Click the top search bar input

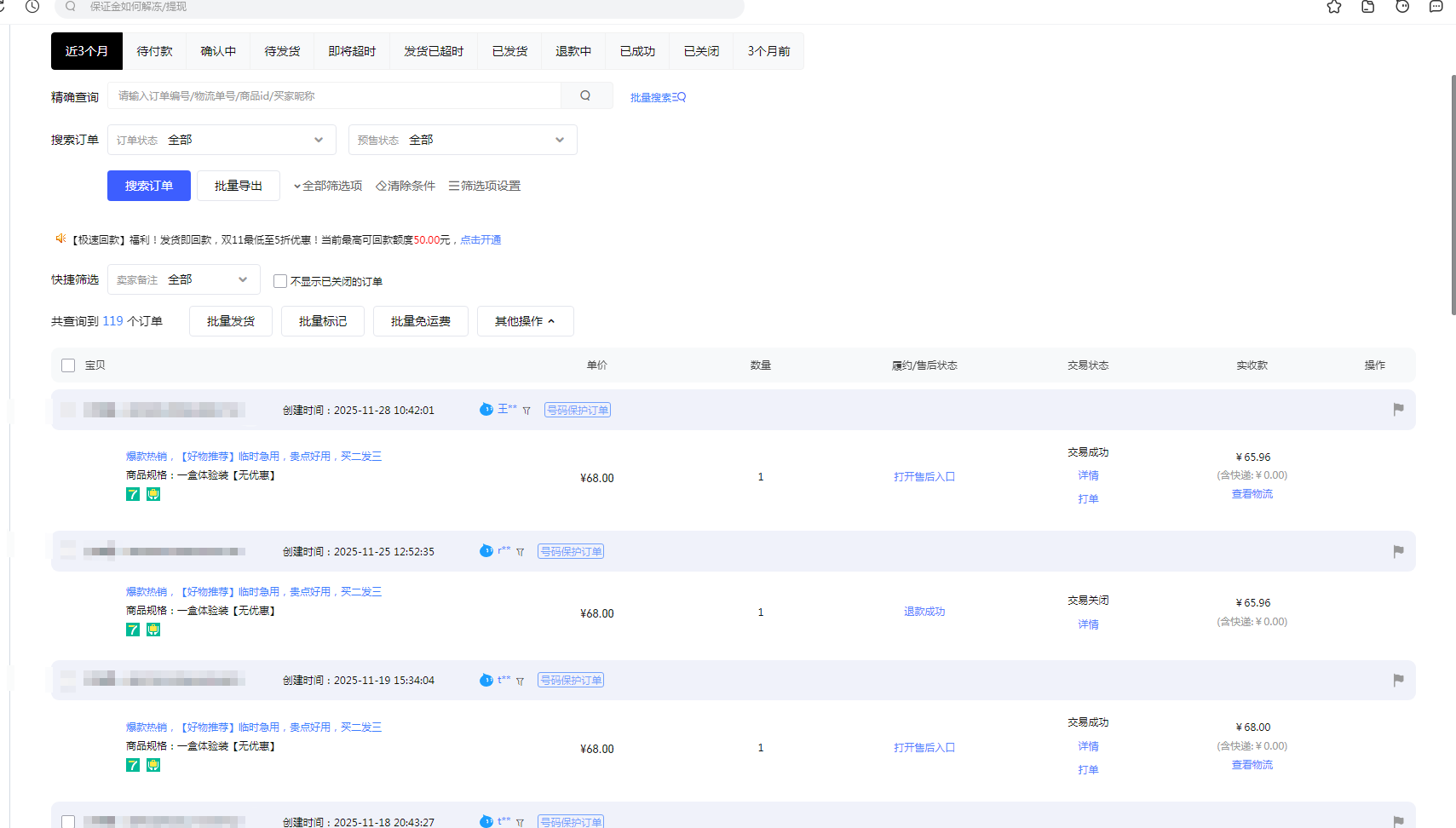point(400,7)
